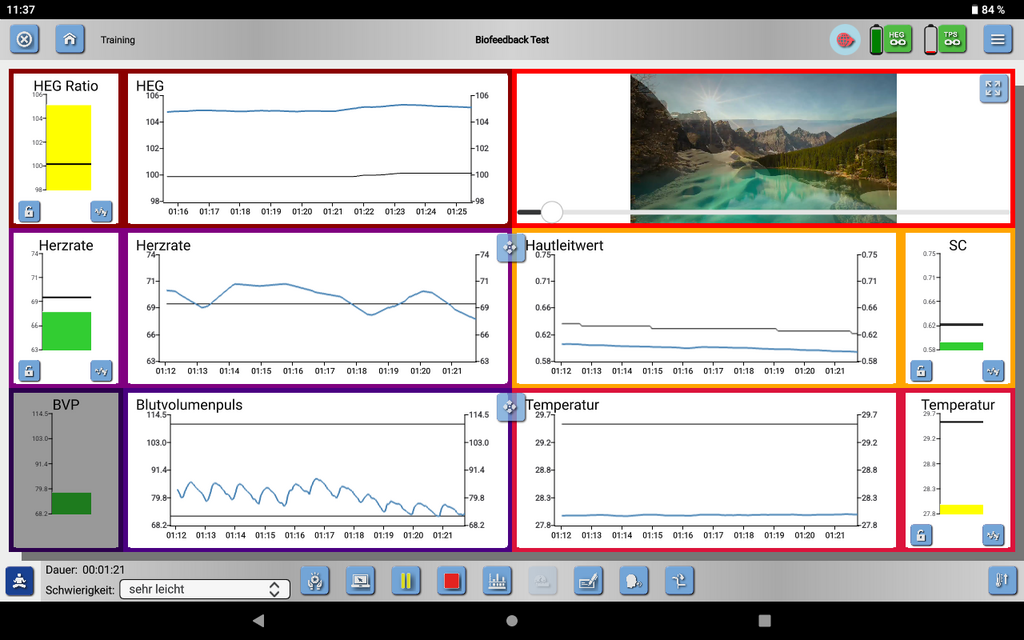This screenshot has height=640, width=1024.
Task: Click the threshold mode button in the BVP panel
Action: click(x=101, y=535)
